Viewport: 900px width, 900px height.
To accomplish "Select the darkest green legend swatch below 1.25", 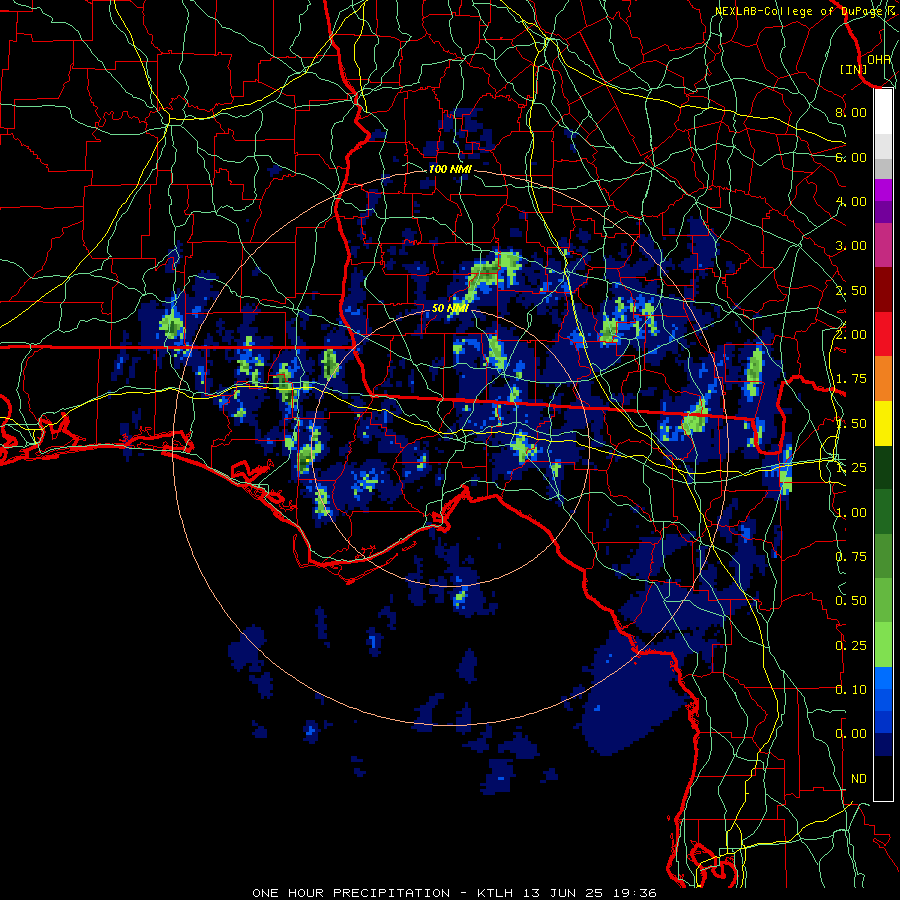I will (x=883, y=467).
